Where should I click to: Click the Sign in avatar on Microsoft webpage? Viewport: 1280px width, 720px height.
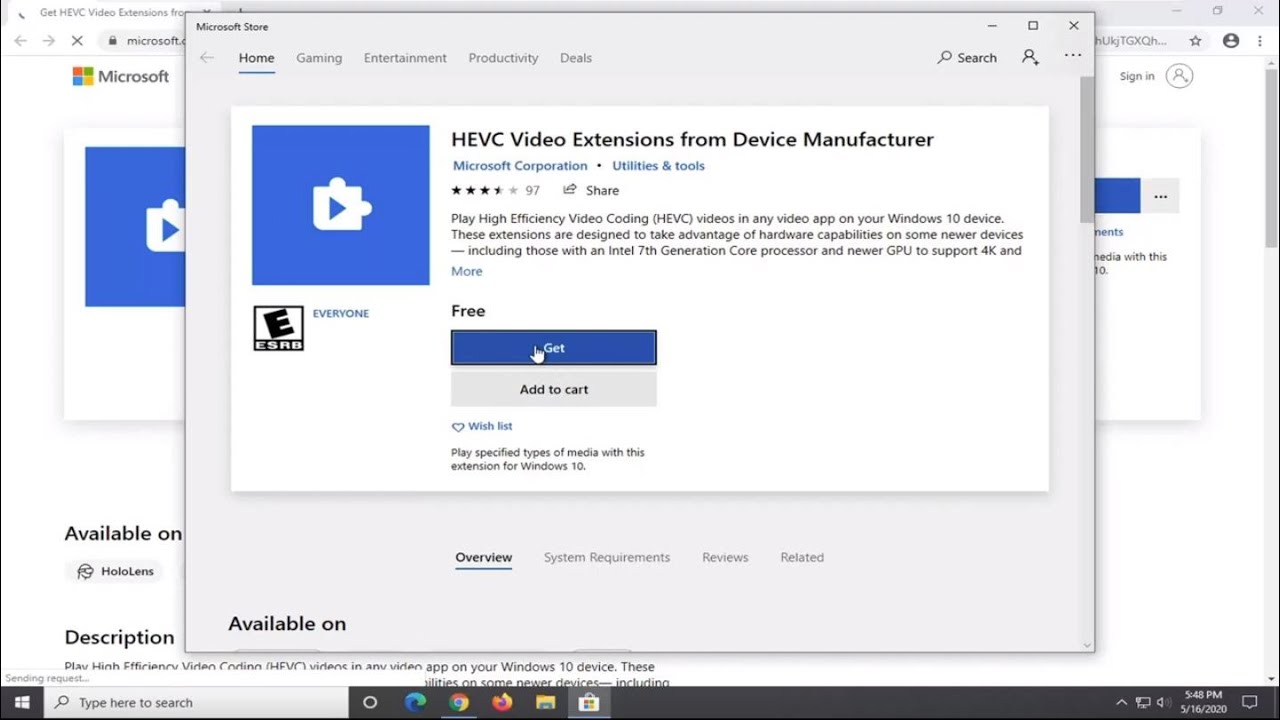tap(1180, 76)
